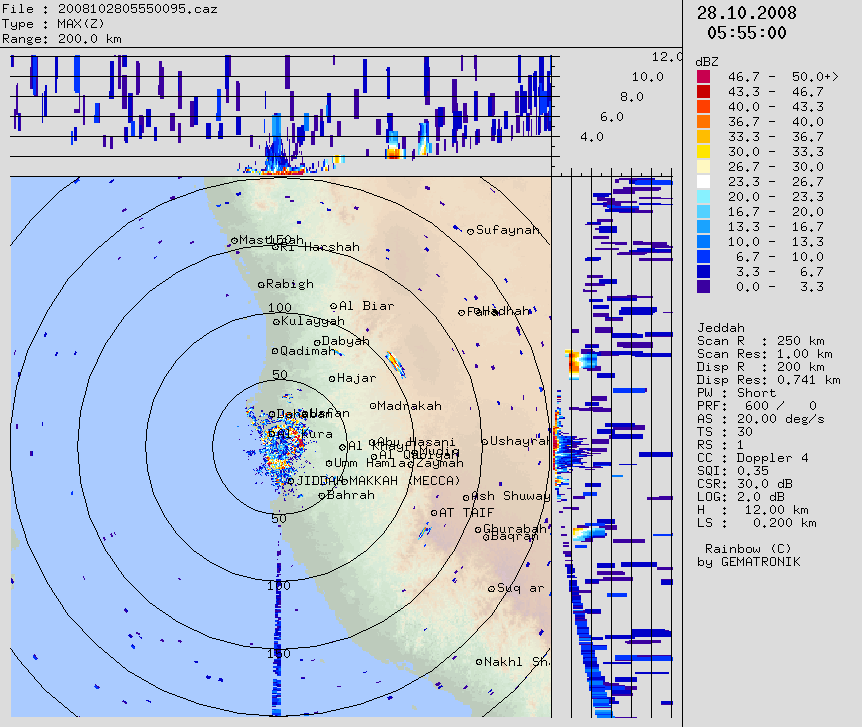The height and width of the screenshot is (727, 862).
Task: Click the "dBZ" legend heading
Action: [x=707, y=62]
